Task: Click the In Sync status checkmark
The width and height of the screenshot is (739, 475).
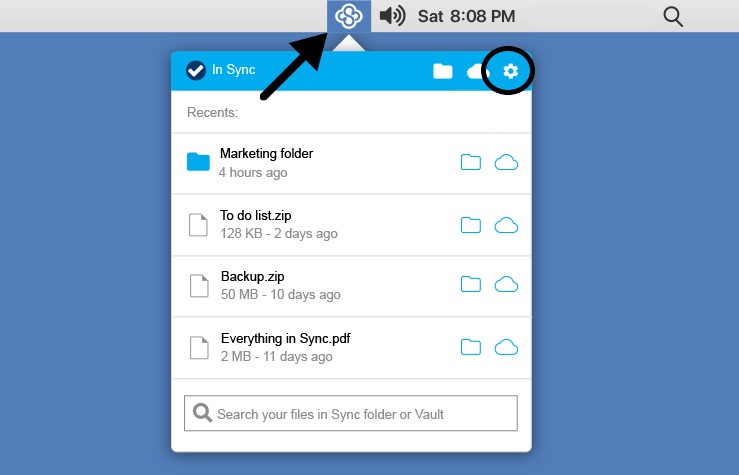Action: click(196, 70)
